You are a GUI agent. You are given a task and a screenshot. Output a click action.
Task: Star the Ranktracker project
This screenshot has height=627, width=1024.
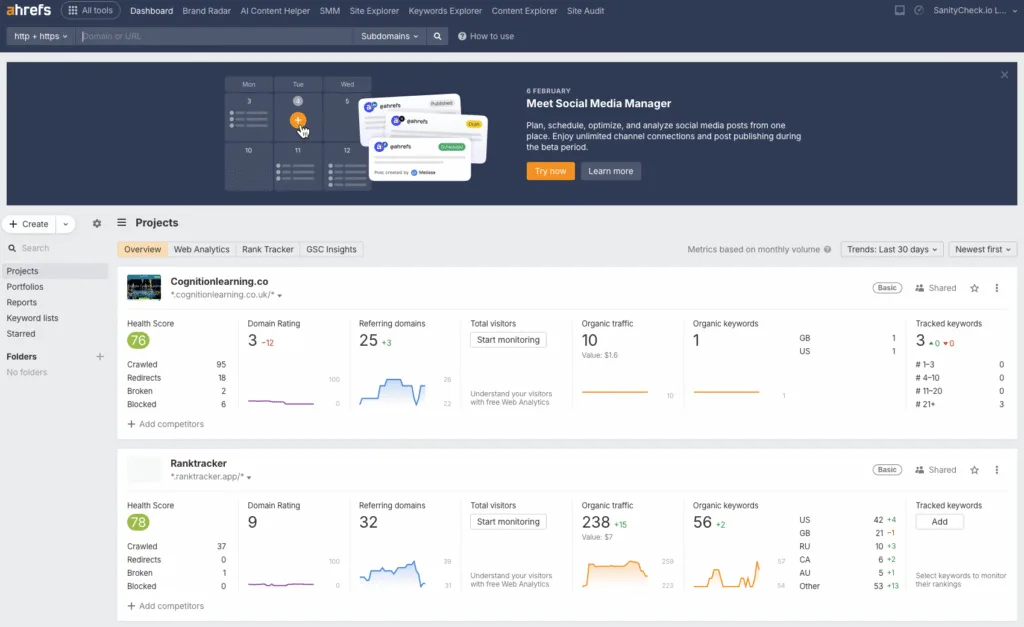click(974, 469)
